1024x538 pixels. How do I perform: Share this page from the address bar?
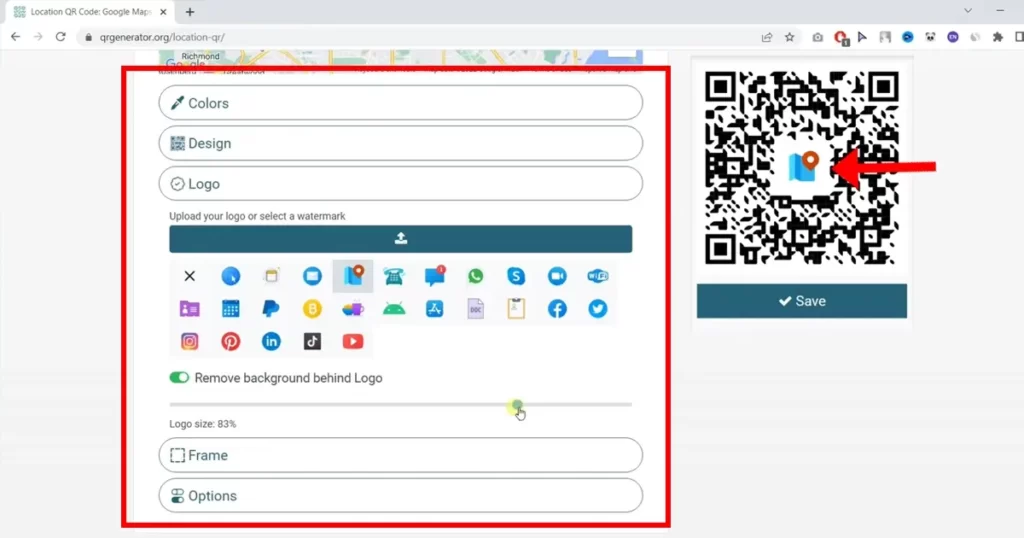767,37
